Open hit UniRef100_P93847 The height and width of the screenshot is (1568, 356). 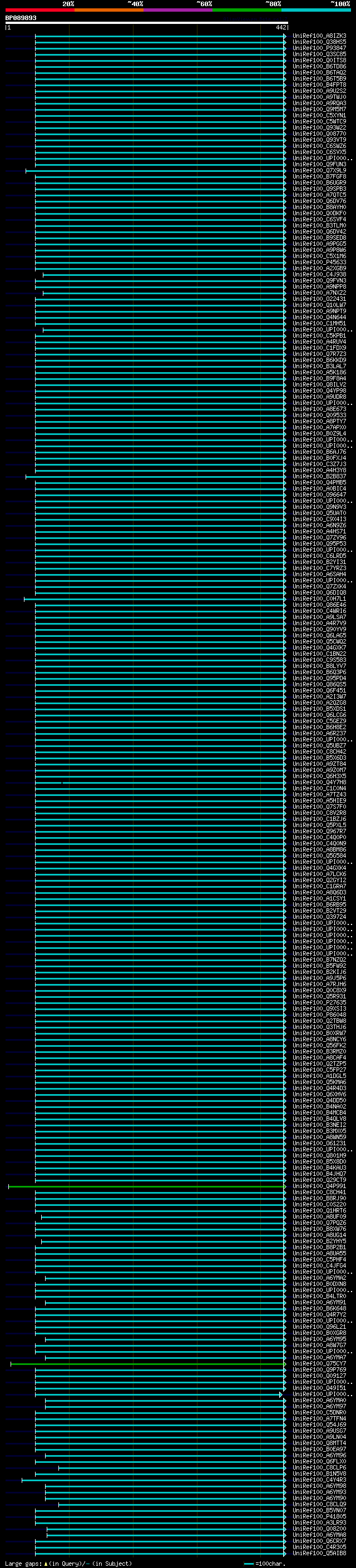tap(319, 48)
